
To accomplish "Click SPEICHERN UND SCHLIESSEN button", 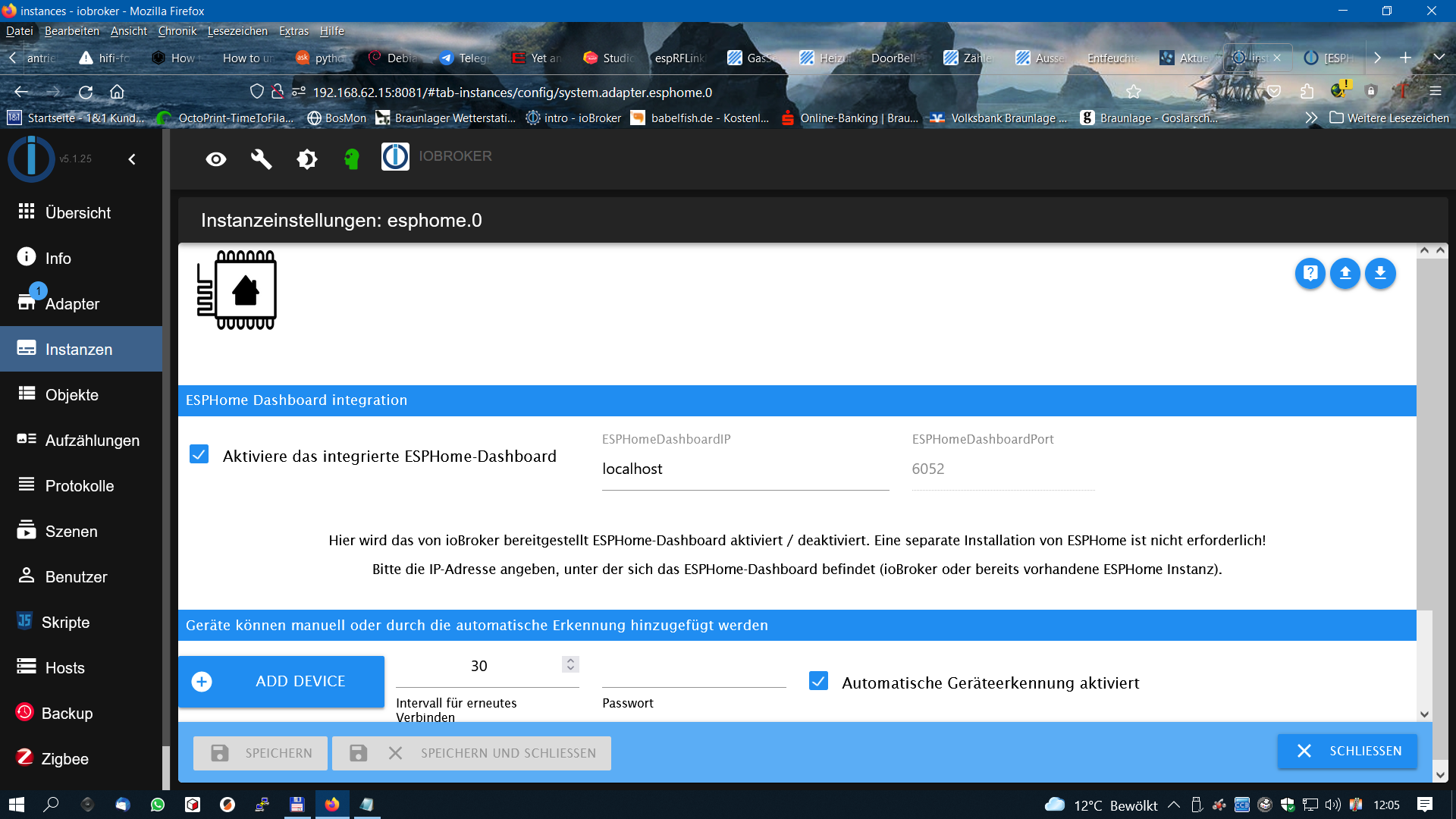I will click(x=472, y=753).
